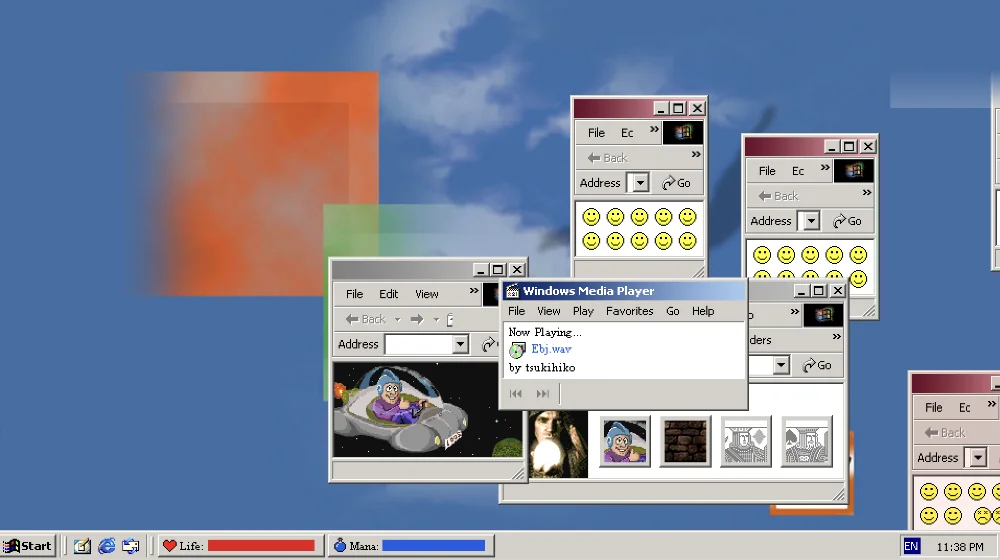
Task: Expand menu chevron in top center smiley window
Action: point(654,129)
